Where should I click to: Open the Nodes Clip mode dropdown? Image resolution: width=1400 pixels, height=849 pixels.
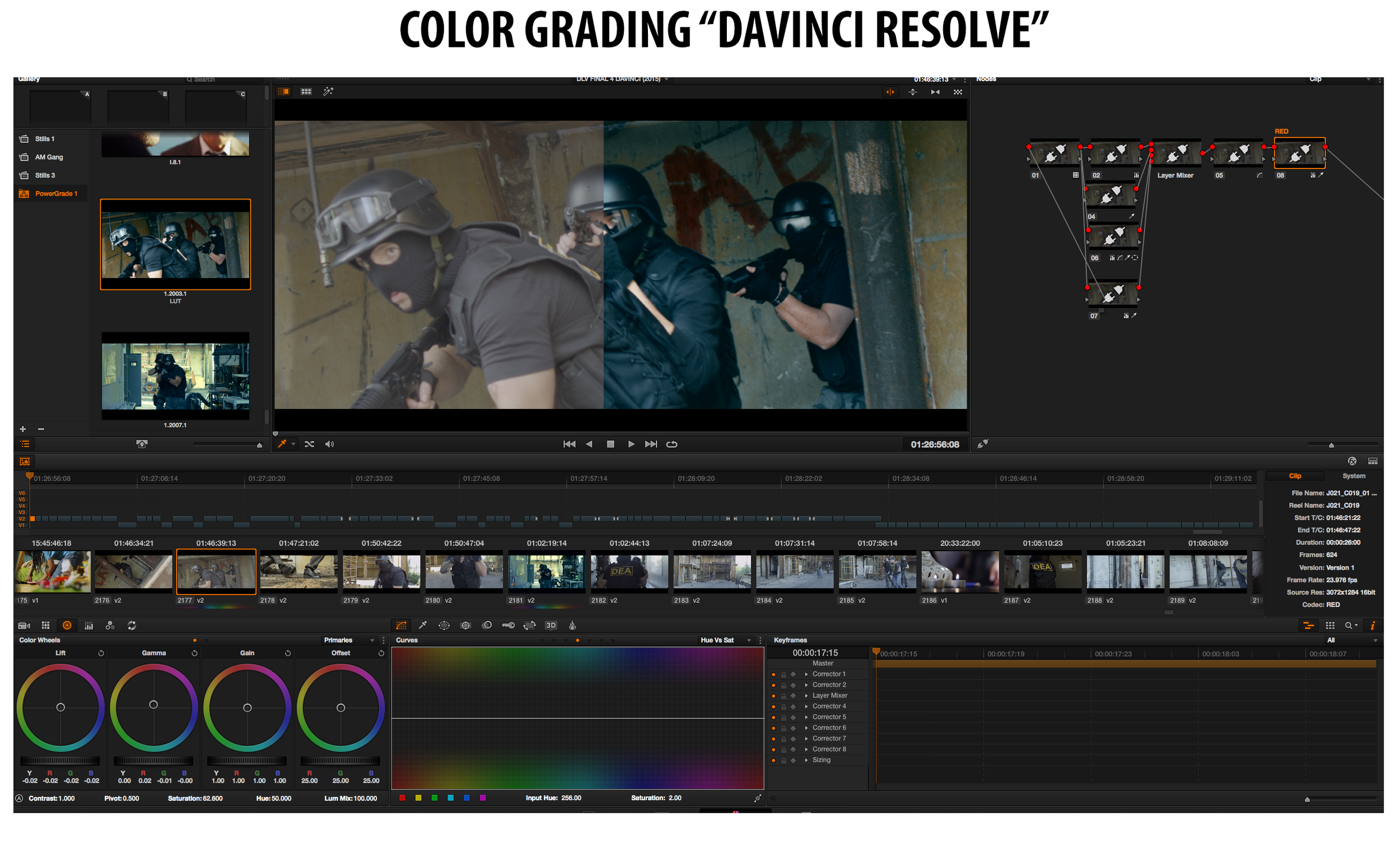[x=1340, y=79]
